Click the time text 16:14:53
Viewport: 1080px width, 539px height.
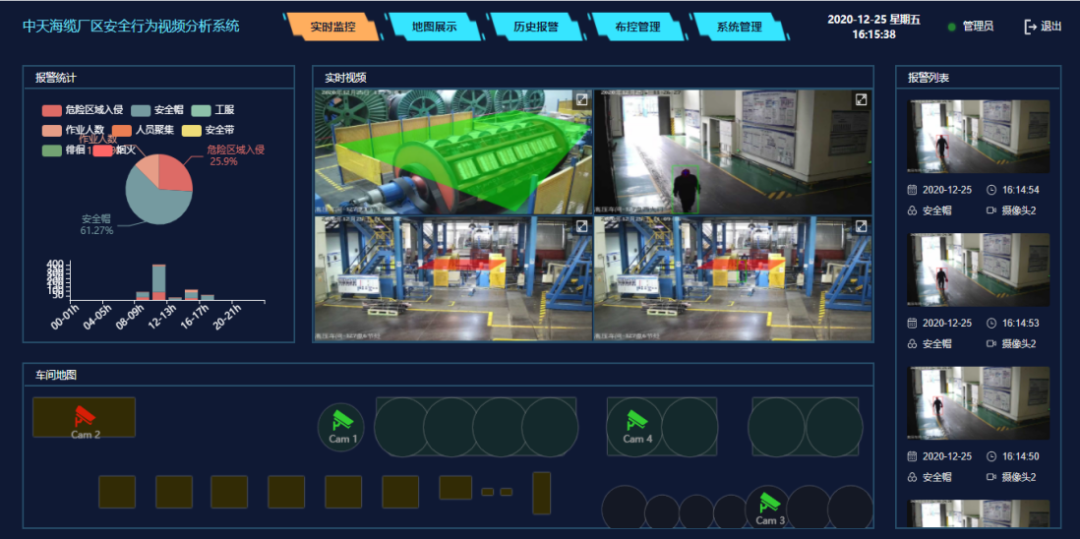pyautogui.click(x=1021, y=323)
